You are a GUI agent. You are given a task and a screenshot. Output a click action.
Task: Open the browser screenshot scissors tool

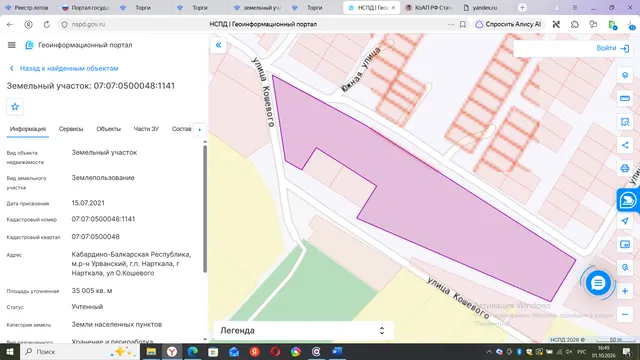556,24
